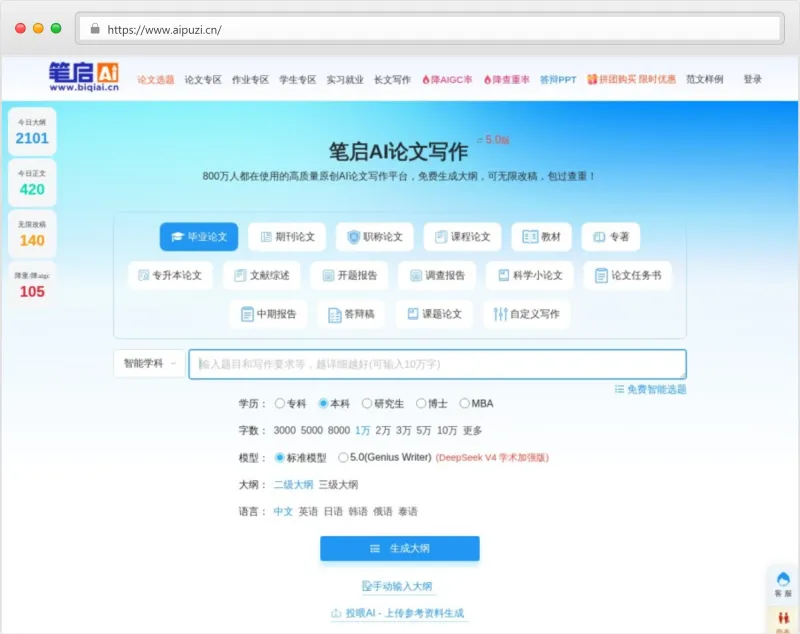Choose 三级大纲 outline level

click(x=338, y=485)
